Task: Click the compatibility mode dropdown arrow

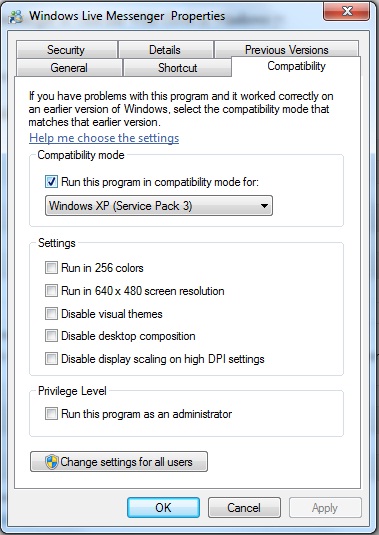Action: coord(264,206)
